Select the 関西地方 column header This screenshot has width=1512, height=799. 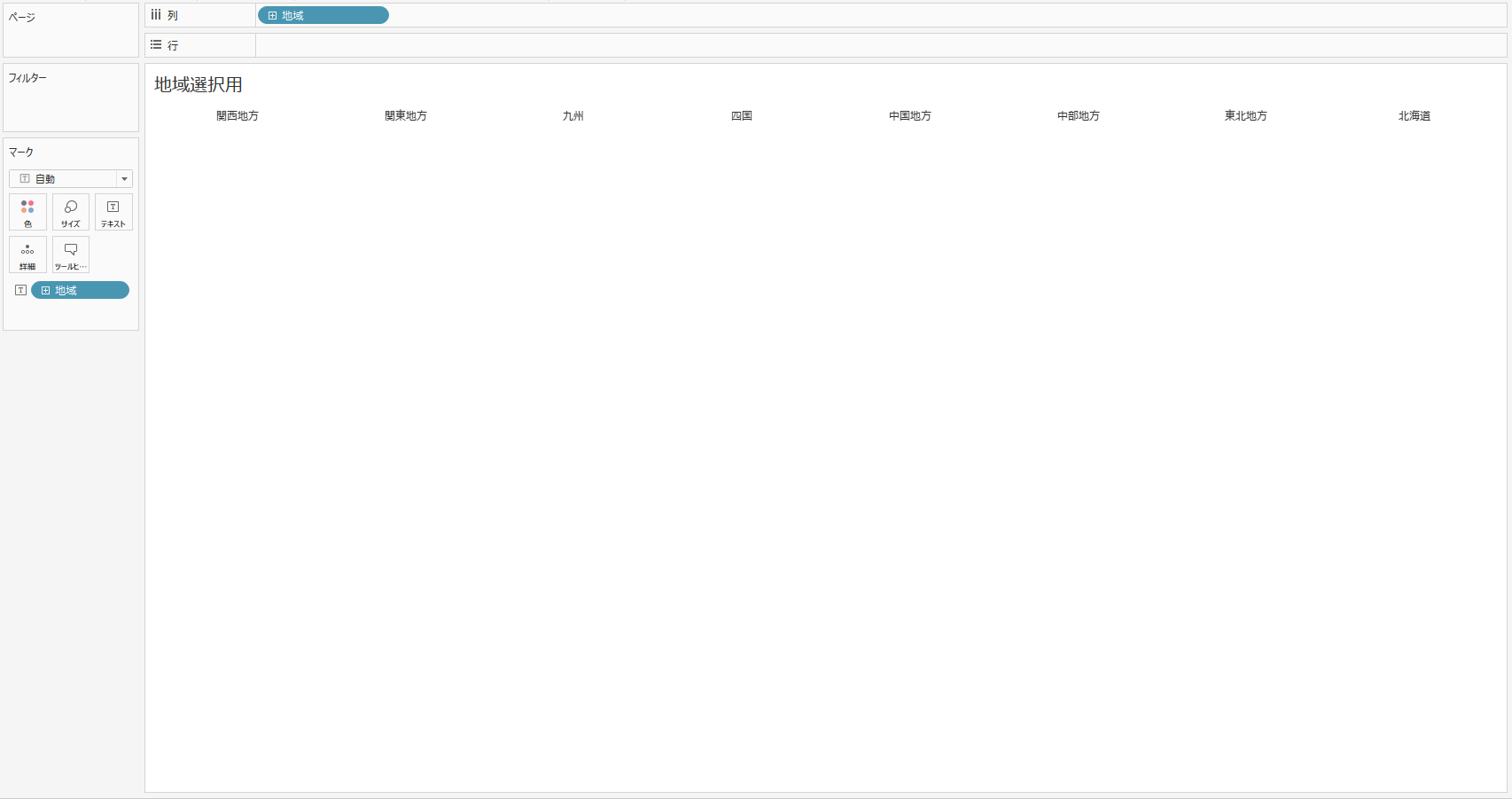point(238,116)
